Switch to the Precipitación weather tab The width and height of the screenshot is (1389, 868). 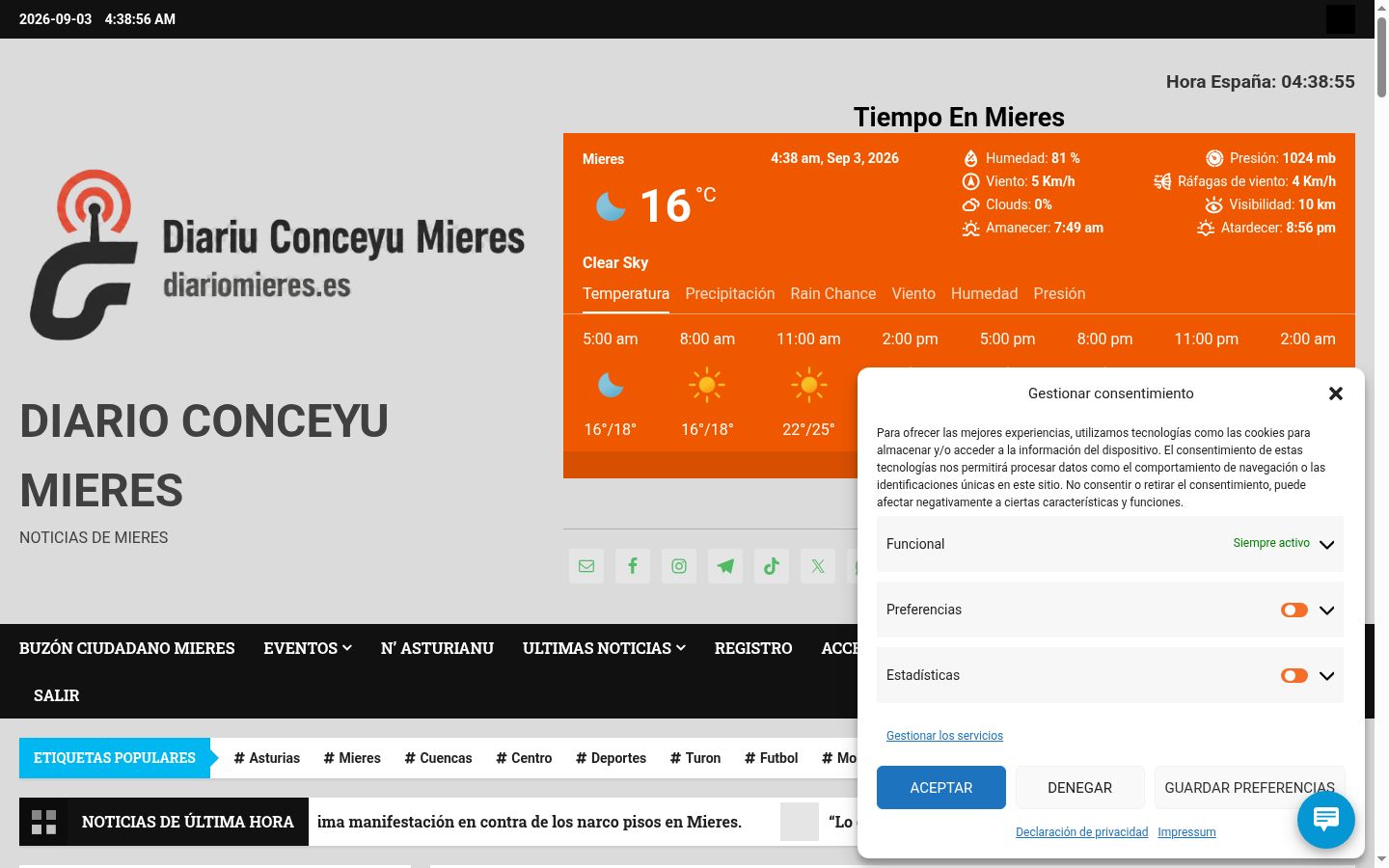click(x=730, y=293)
